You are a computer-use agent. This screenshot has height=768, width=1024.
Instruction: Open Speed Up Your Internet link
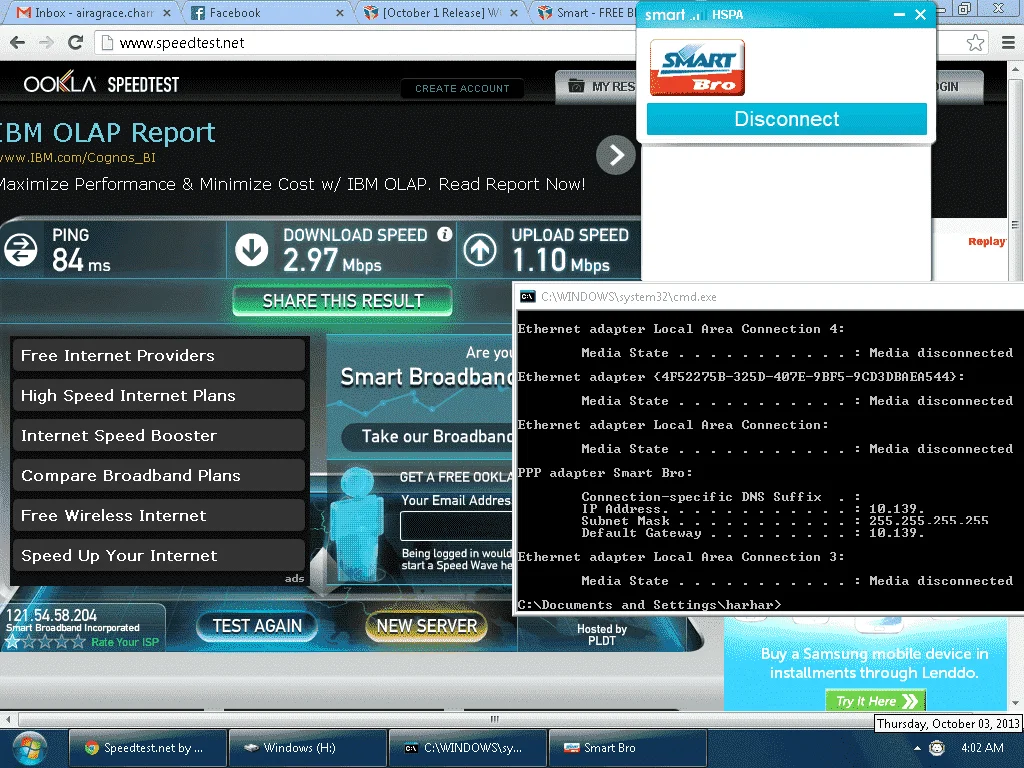pyautogui.click(x=159, y=556)
